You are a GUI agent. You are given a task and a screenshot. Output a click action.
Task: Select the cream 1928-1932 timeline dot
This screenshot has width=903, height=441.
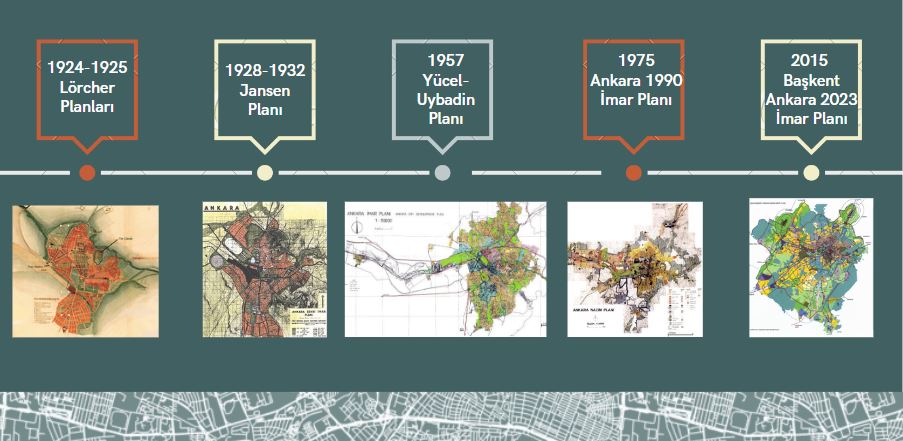[x=264, y=172]
